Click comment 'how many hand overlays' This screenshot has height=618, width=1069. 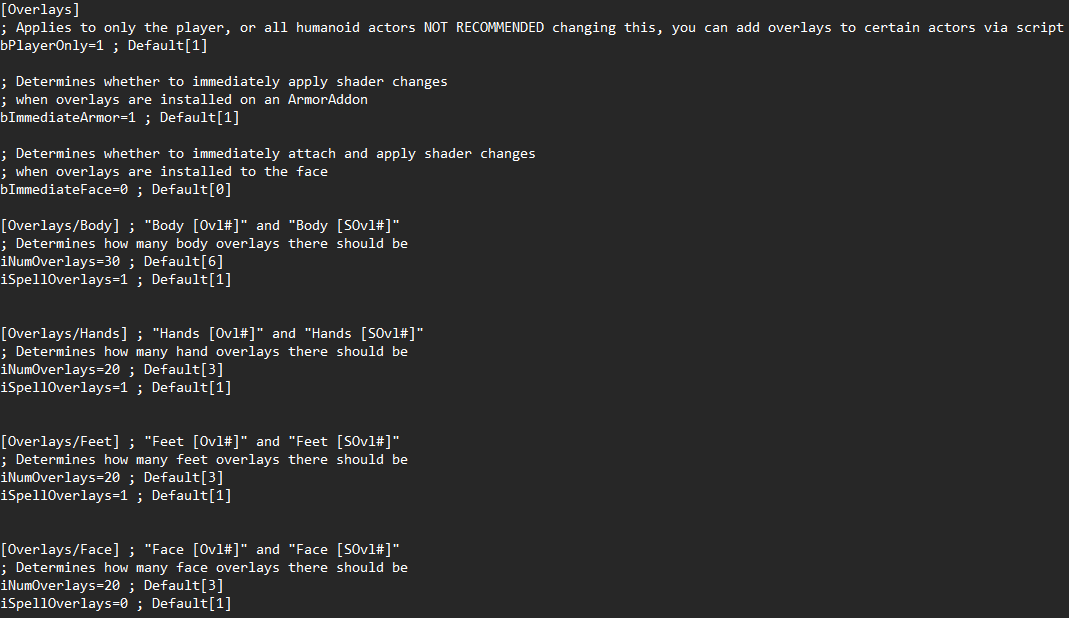pyautogui.click(x=204, y=352)
